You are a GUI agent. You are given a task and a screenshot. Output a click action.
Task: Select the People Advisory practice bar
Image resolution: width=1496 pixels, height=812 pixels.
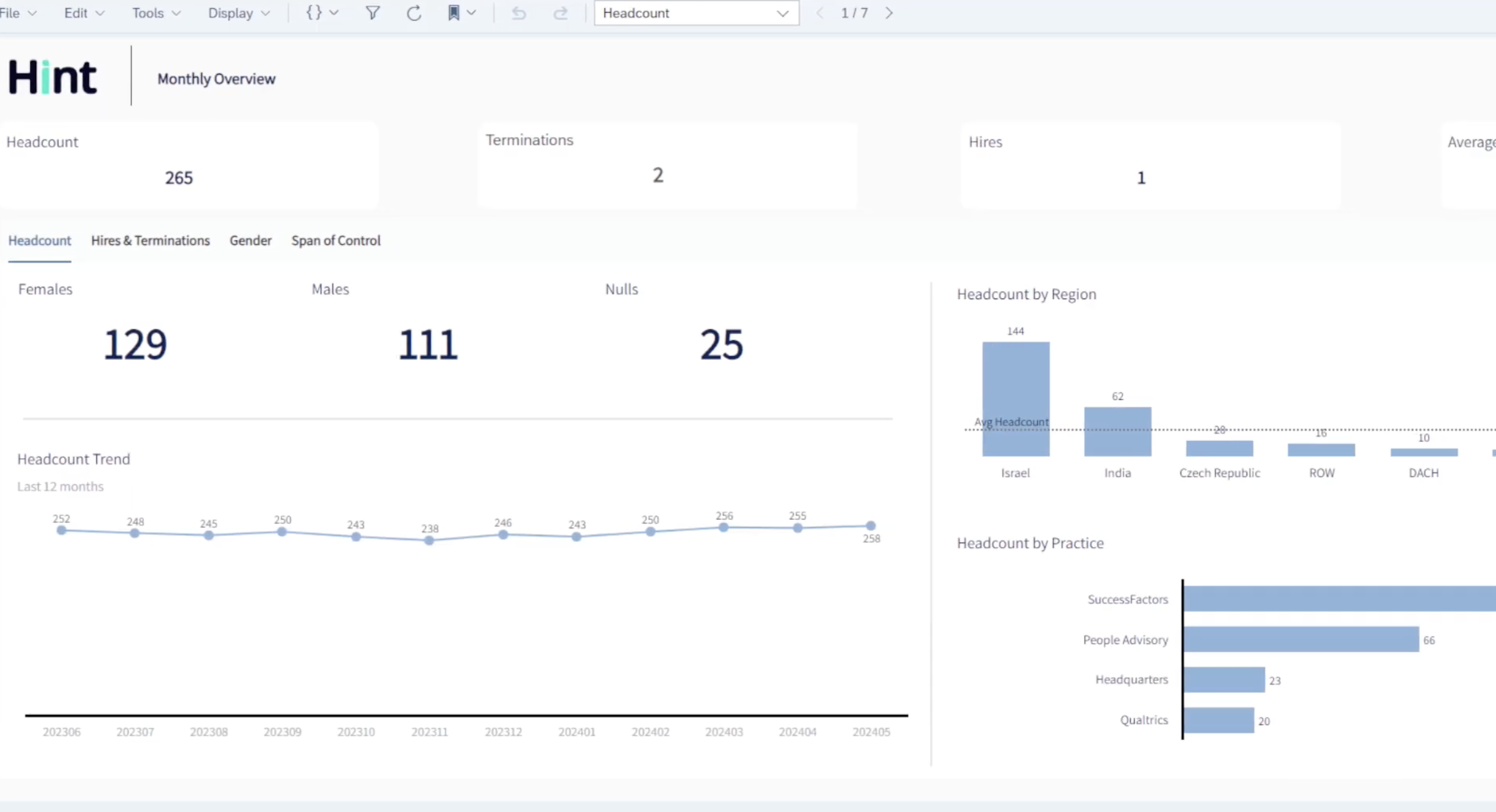[1301, 639]
